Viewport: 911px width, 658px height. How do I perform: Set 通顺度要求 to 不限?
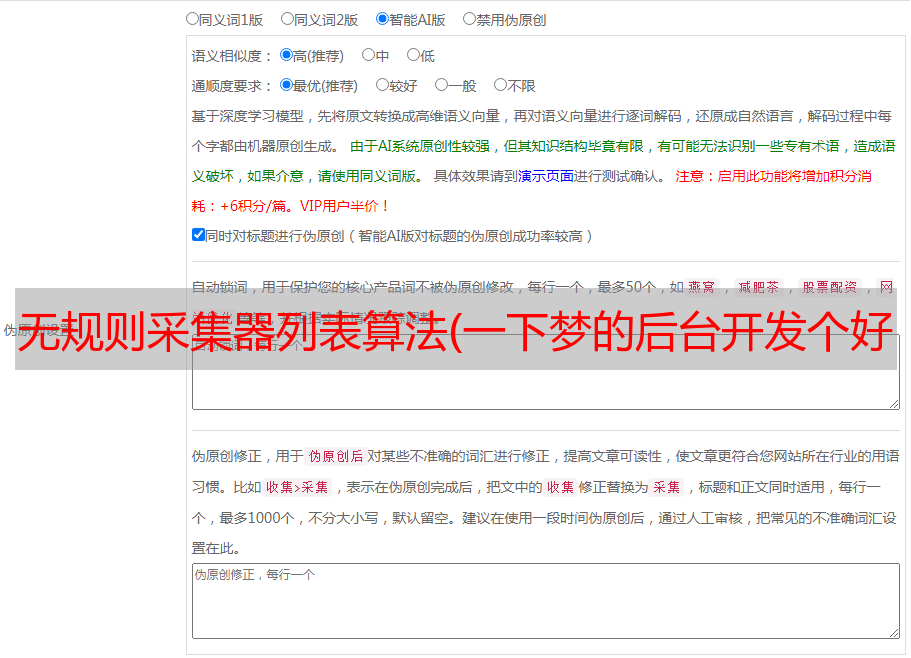(500, 85)
